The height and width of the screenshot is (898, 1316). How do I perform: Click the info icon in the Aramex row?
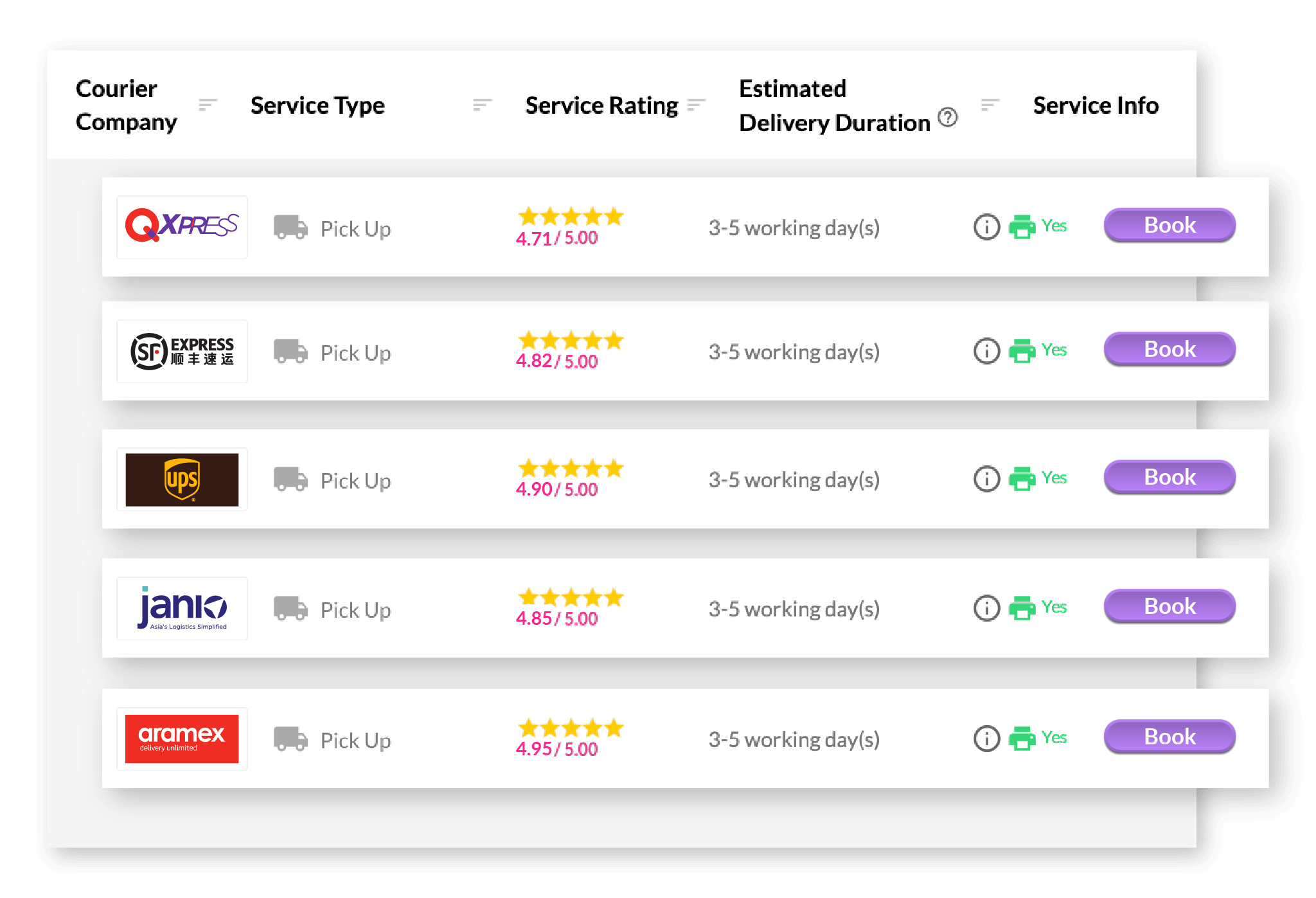point(986,739)
